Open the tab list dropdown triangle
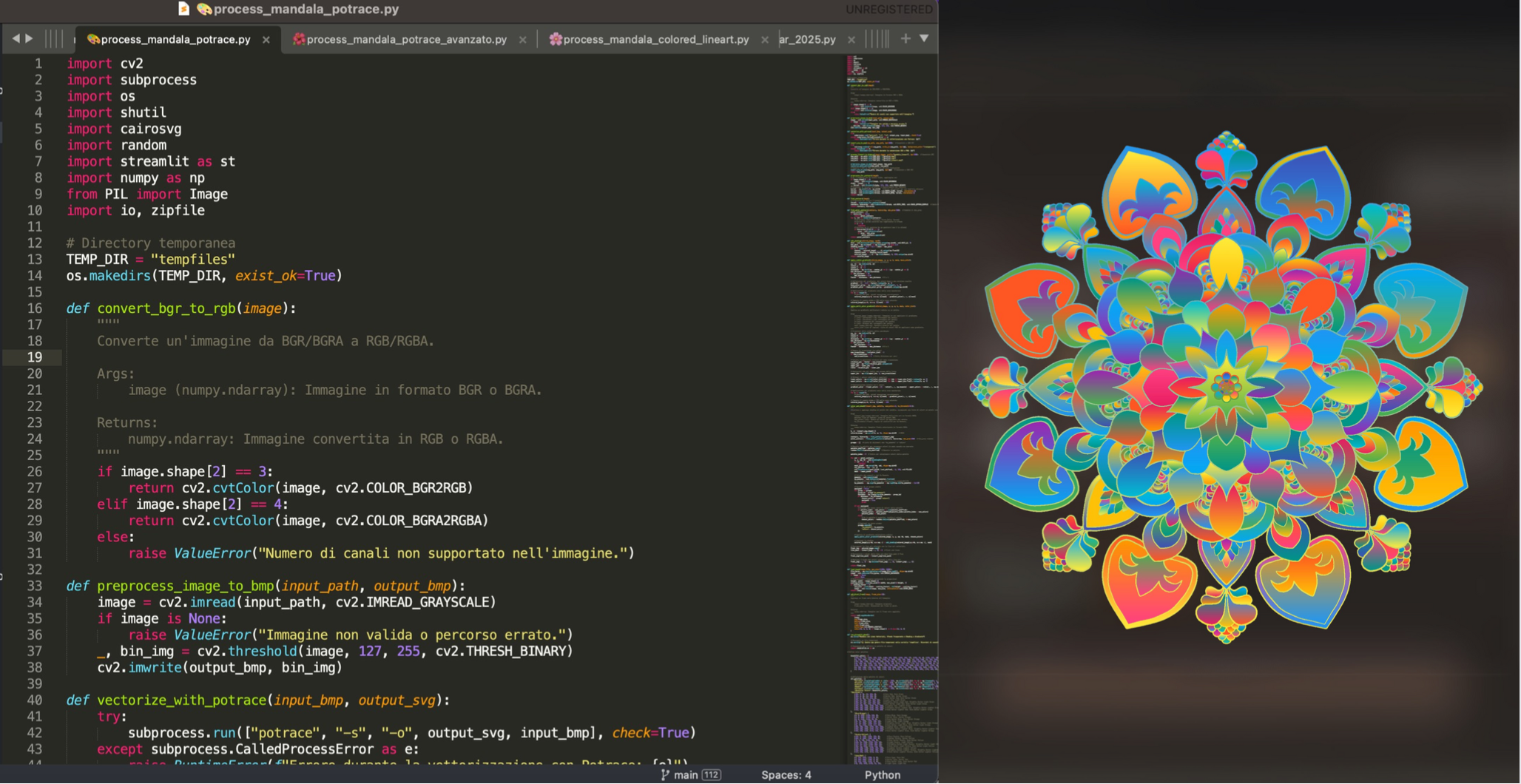 click(924, 38)
